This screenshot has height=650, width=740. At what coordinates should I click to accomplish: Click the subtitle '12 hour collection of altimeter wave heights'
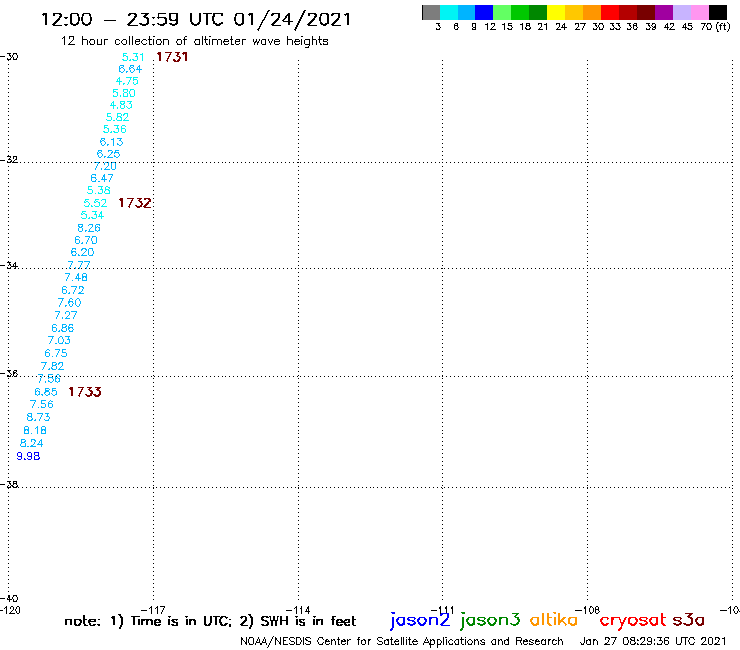(194, 41)
